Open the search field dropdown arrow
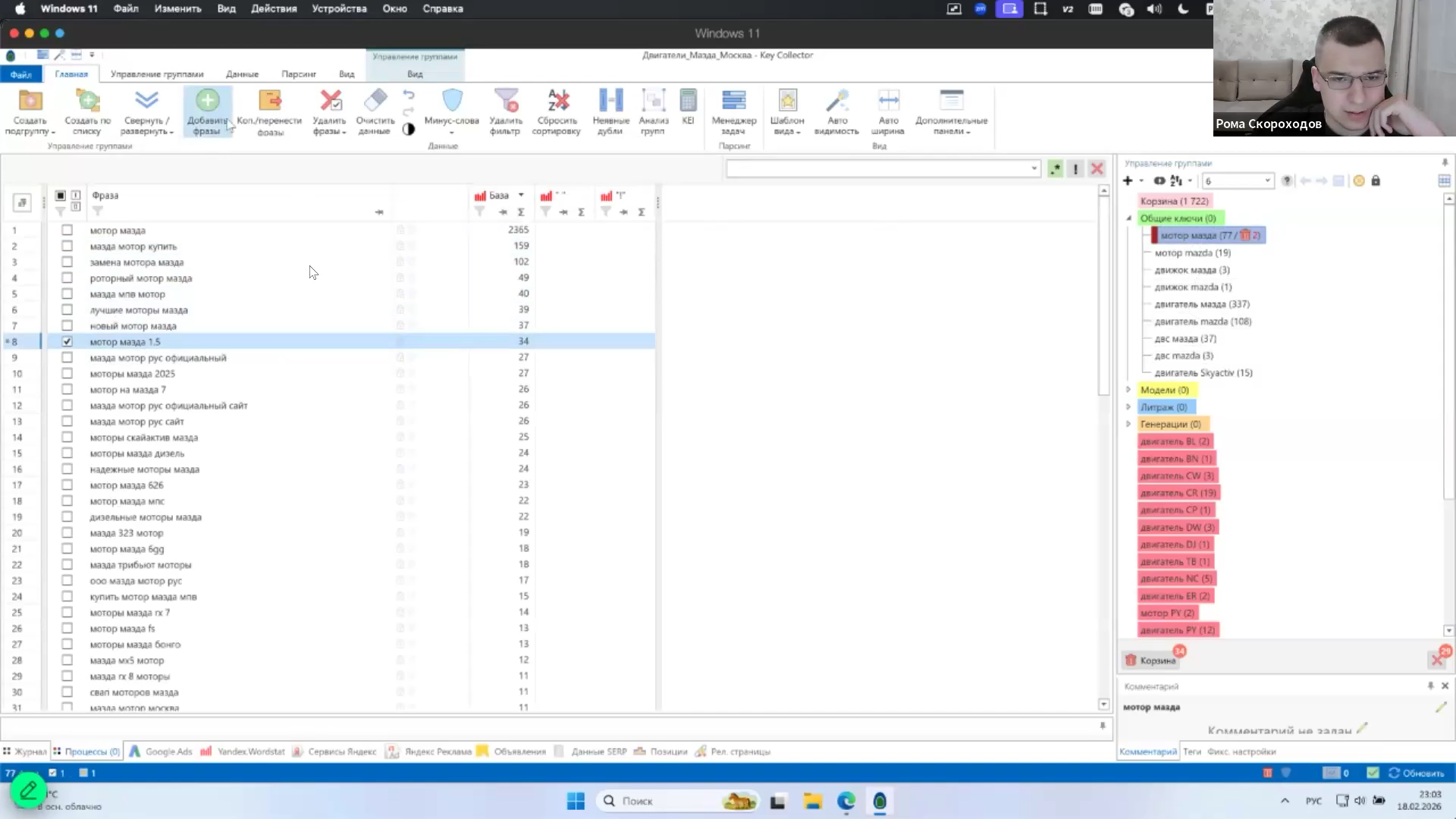The width and height of the screenshot is (1456, 819). coord(1034,168)
